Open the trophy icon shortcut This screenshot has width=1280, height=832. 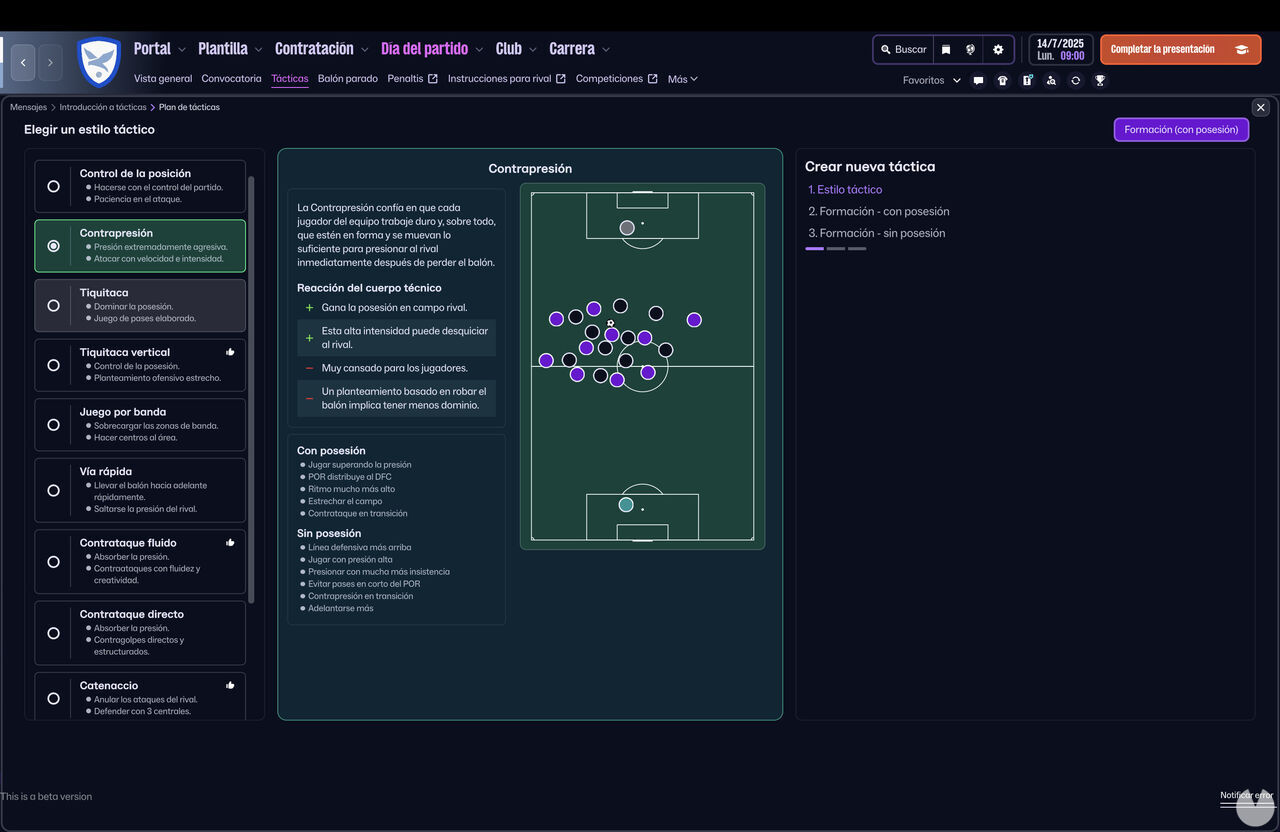(x=1099, y=81)
